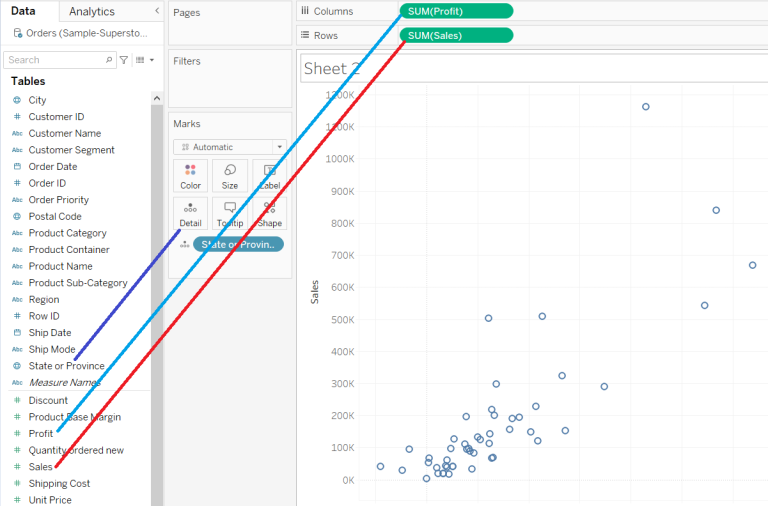Select the Profit measure

click(41, 434)
